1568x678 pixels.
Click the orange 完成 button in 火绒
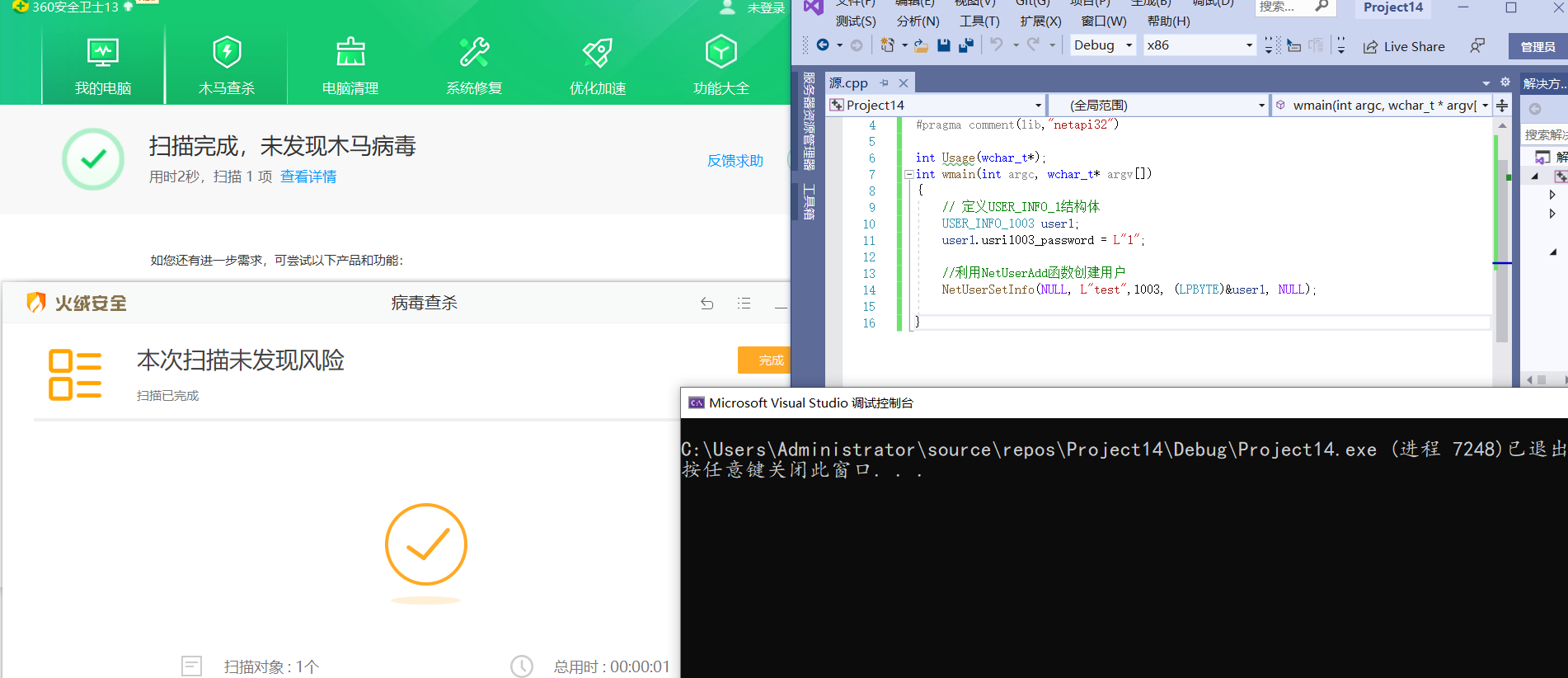tap(764, 360)
